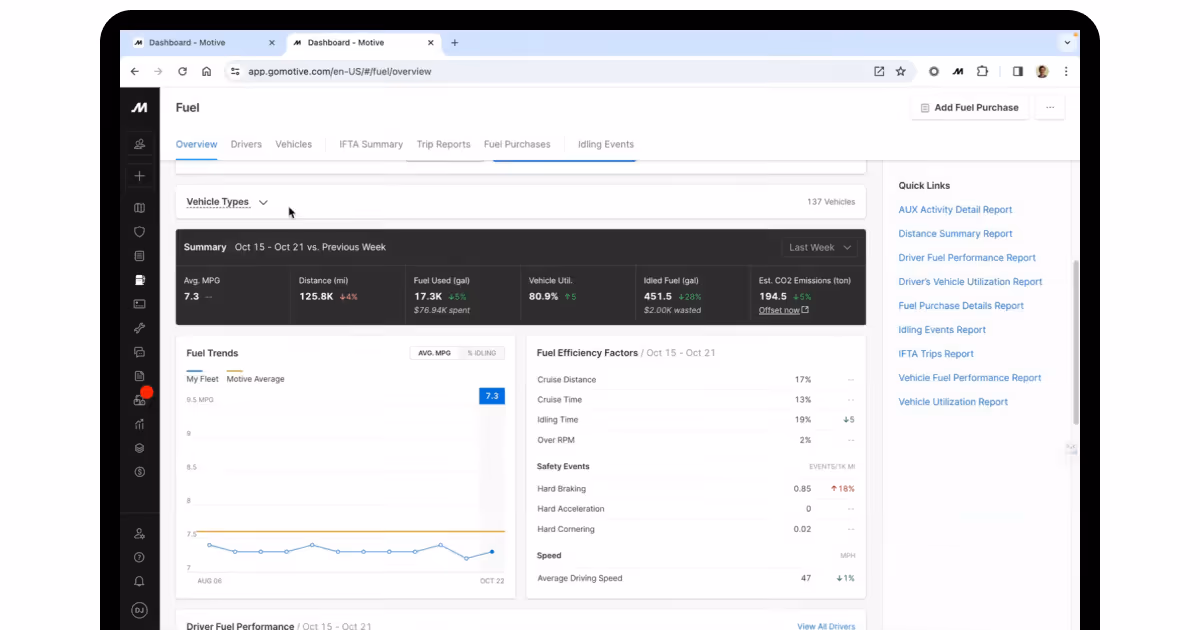Open the Idling Events tab
This screenshot has height=630, width=1200.
pyautogui.click(x=606, y=144)
